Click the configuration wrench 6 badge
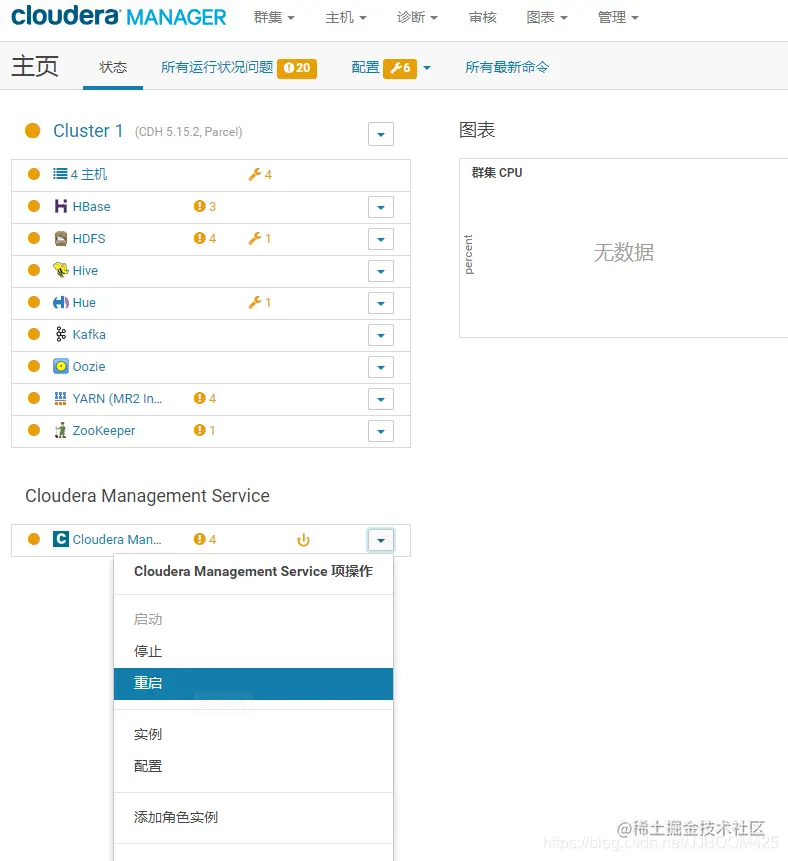788x861 pixels. 400,68
